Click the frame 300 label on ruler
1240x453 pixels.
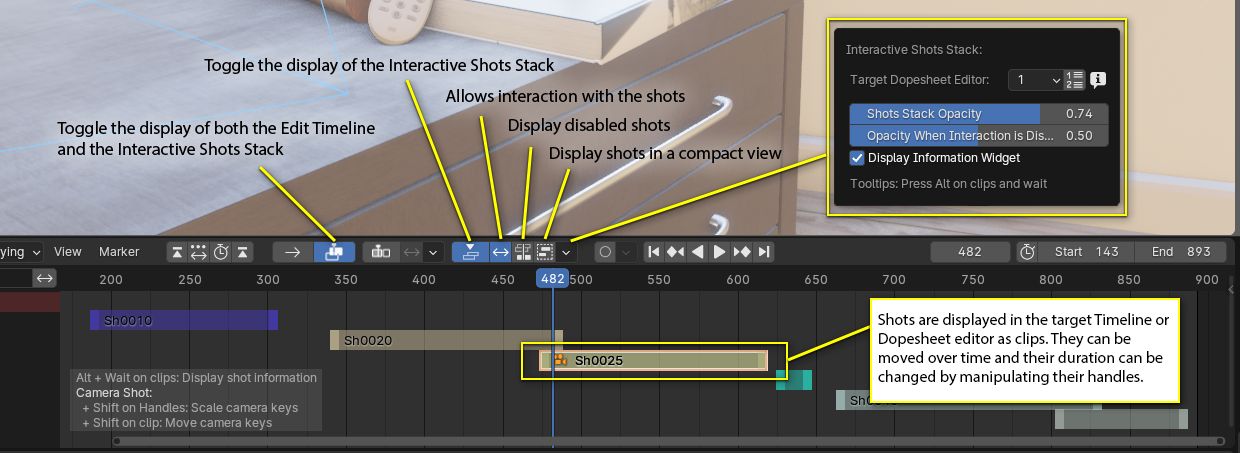click(x=268, y=279)
